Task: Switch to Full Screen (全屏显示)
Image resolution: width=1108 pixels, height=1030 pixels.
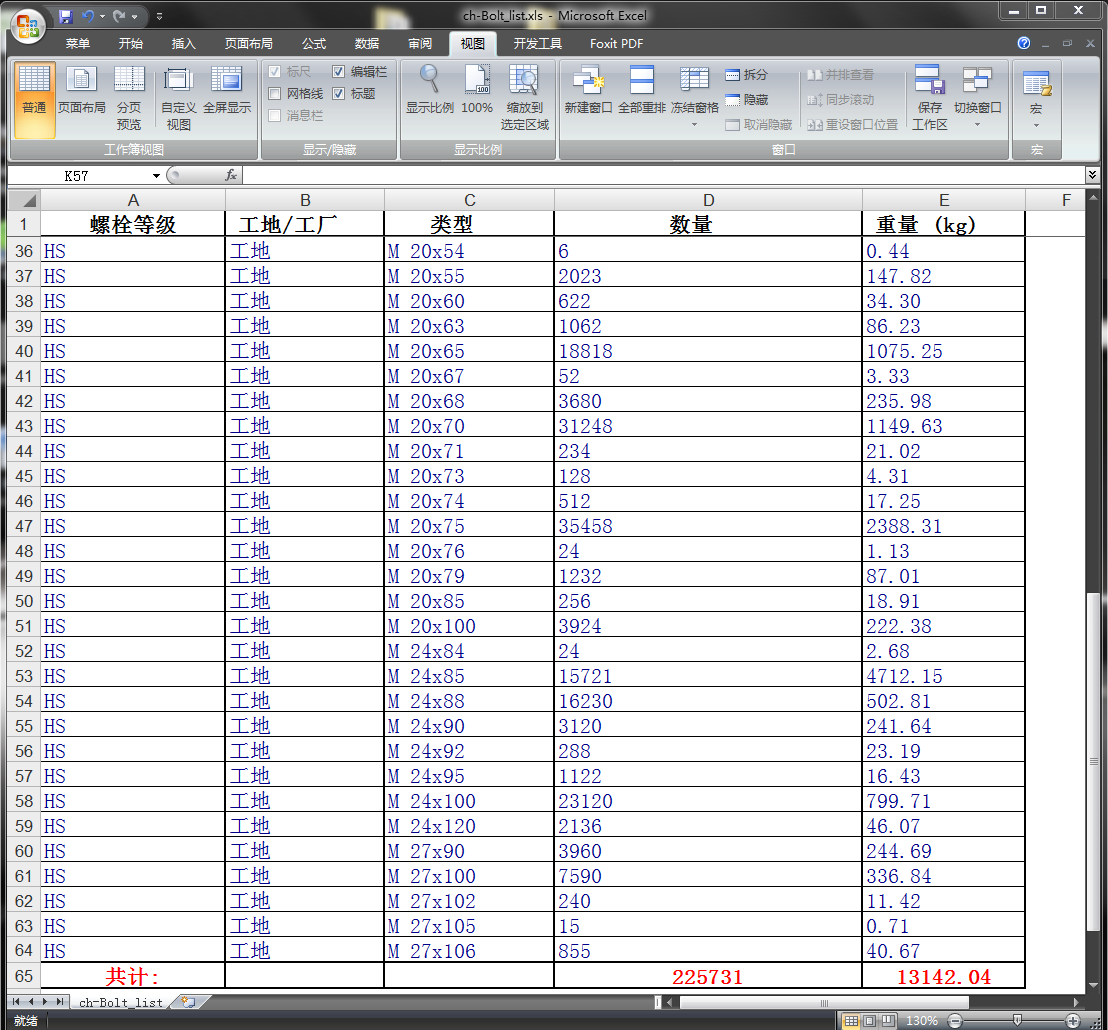Action: (x=227, y=90)
